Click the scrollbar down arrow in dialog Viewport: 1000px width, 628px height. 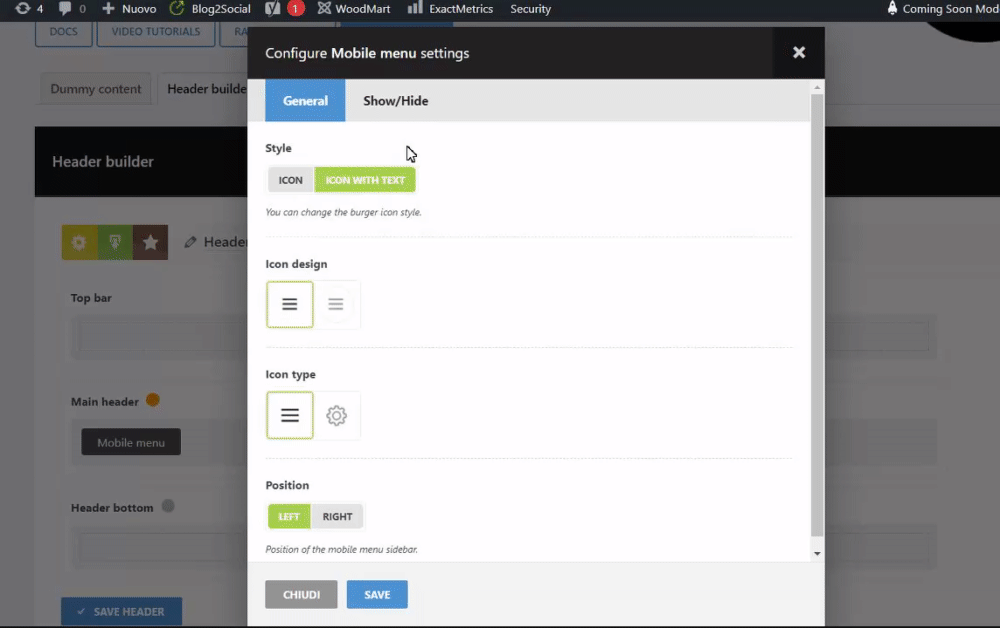click(x=817, y=554)
